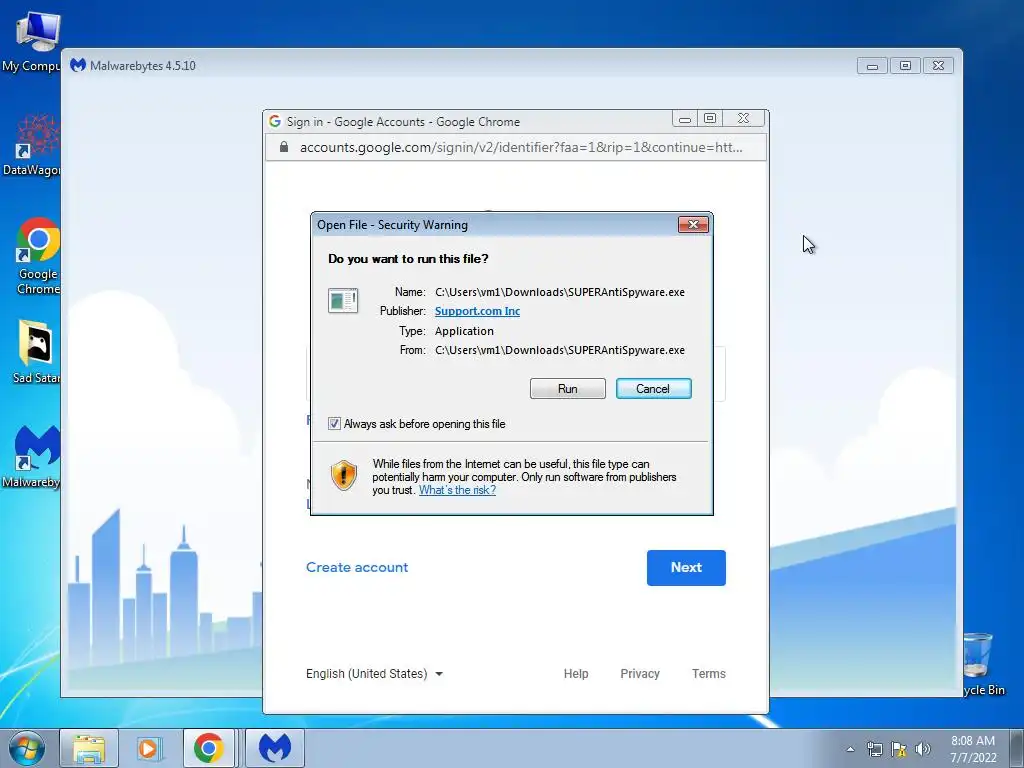The width and height of the screenshot is (1024, 768).
Task: Click the security shield warning icon
Action: pyautogui.click(x=344, y=475)
